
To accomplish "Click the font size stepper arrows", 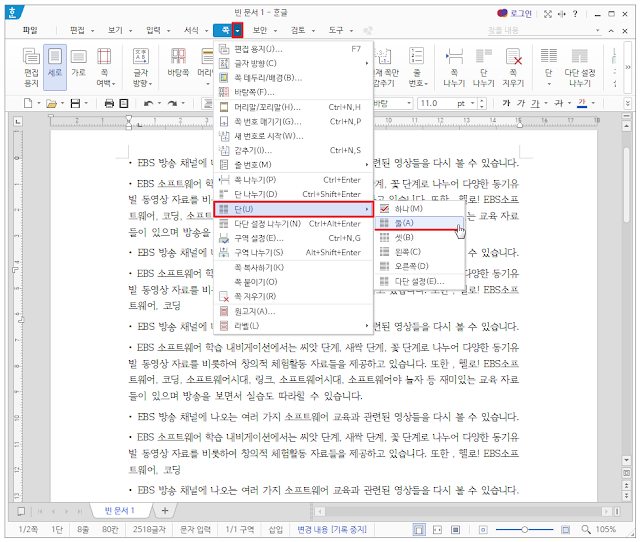I will [482, 103].
